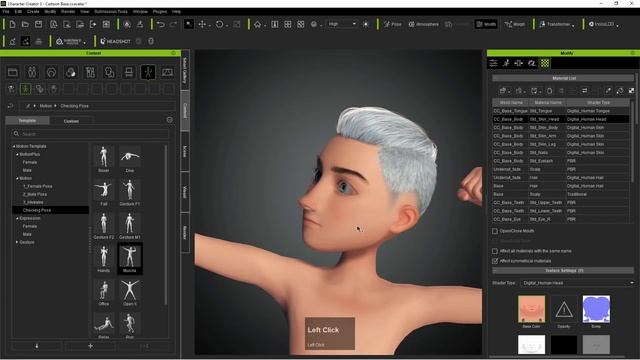Collapse the Expression tree node
The image size is (640, 360).
pyautogui.click(x=17, y=218)
